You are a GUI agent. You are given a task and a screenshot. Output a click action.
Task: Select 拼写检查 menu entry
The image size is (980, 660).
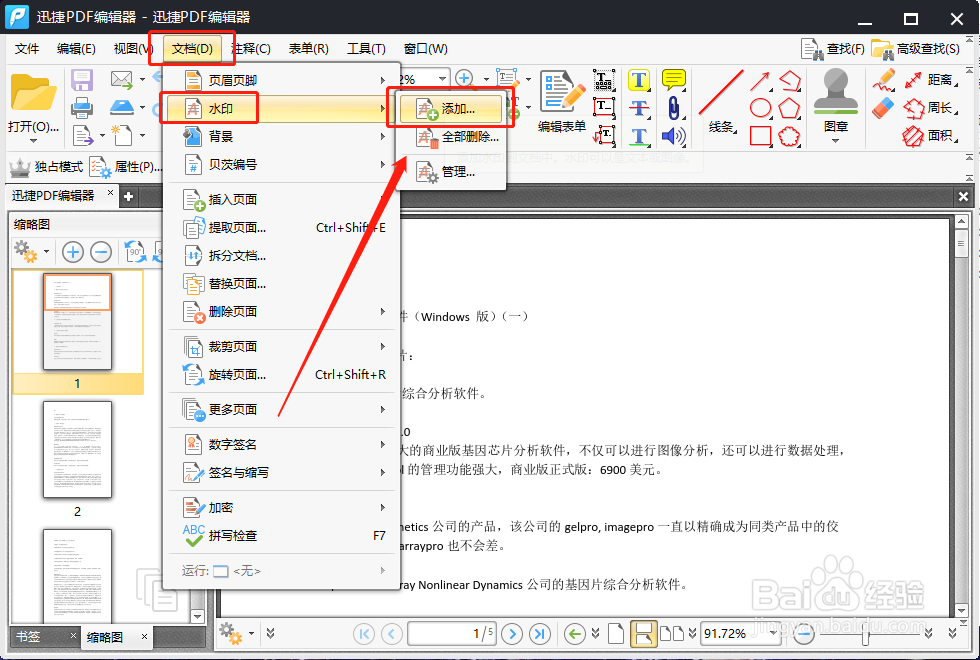click(x=281, y=536)
